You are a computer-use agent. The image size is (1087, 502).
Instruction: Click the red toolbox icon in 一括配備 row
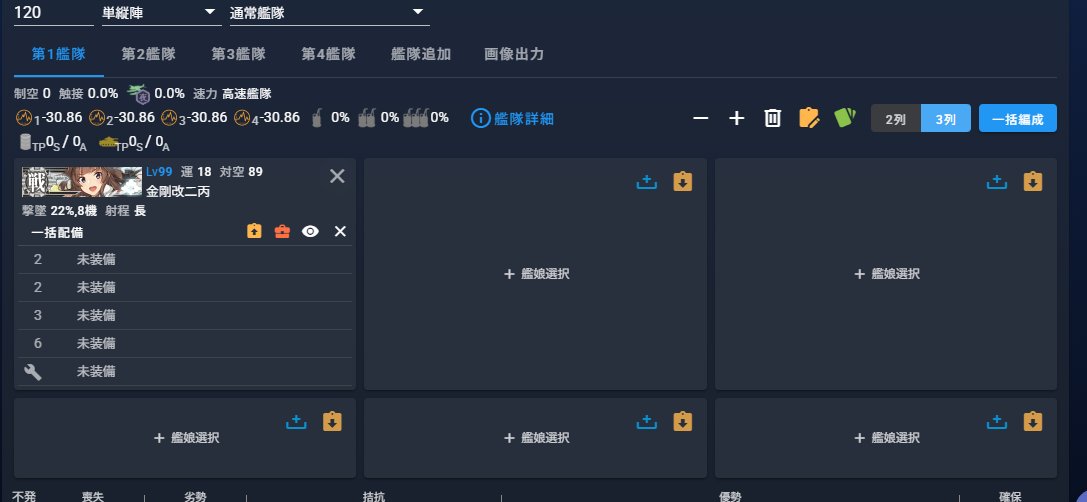[x=282, y=232]
